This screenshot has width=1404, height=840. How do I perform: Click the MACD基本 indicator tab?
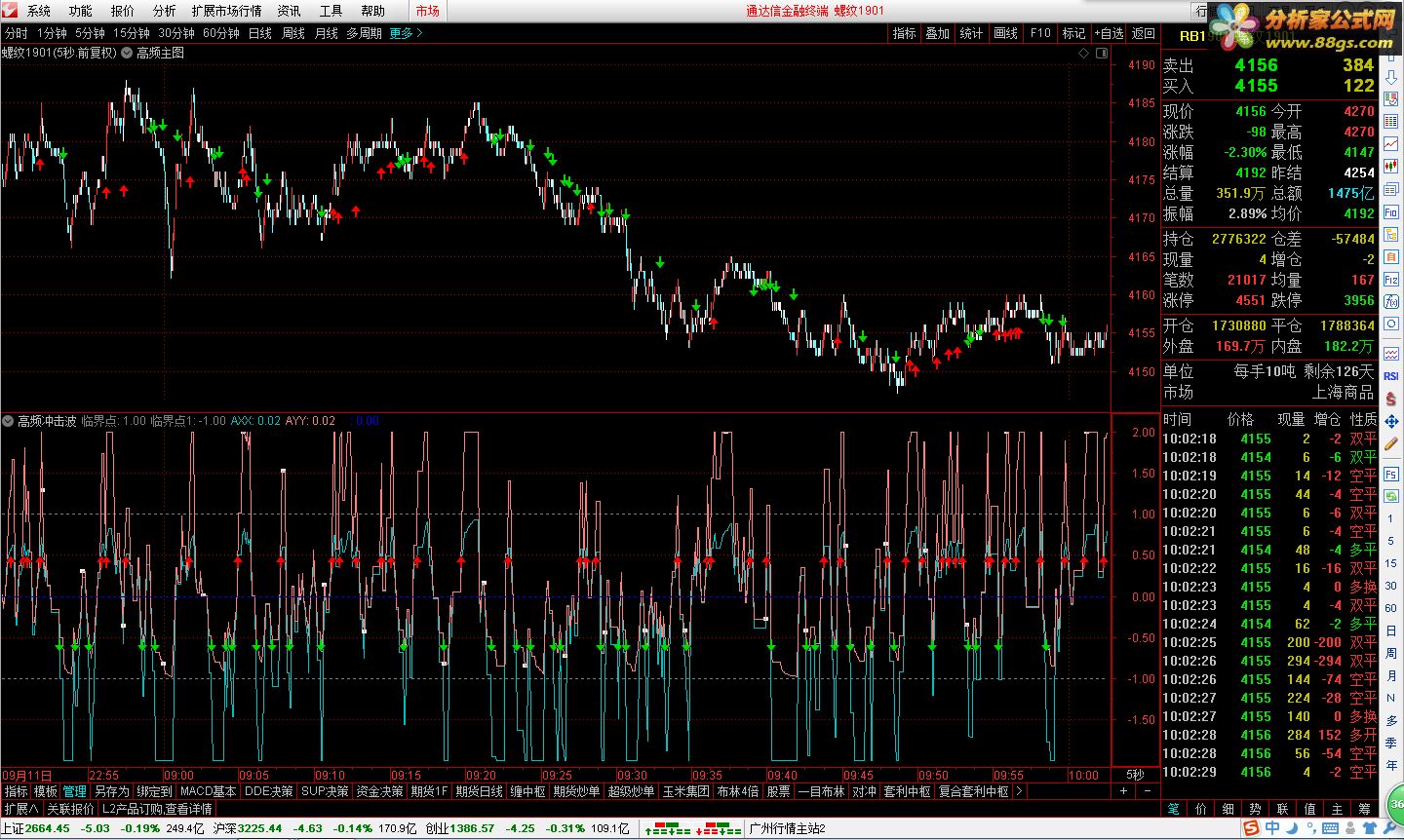tap(208, 791)
